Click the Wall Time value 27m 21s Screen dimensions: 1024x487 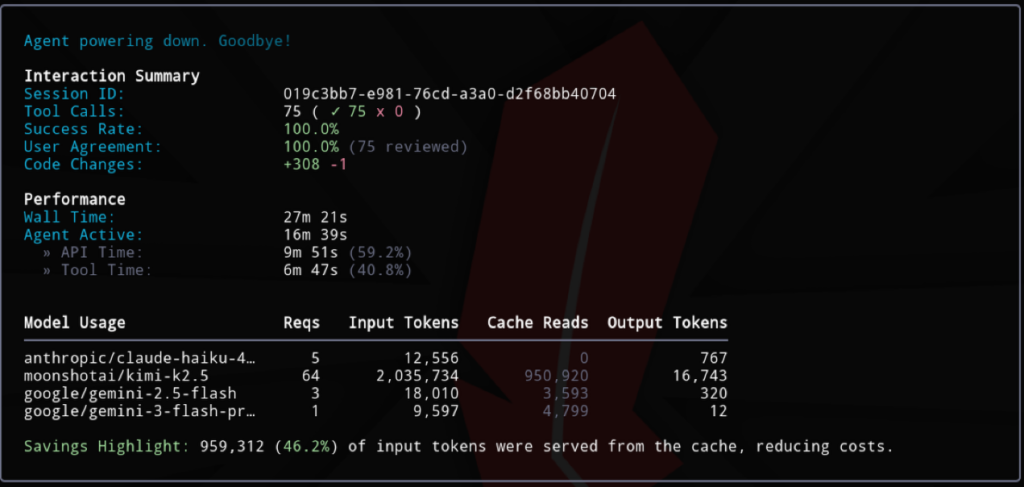[315, 217]
